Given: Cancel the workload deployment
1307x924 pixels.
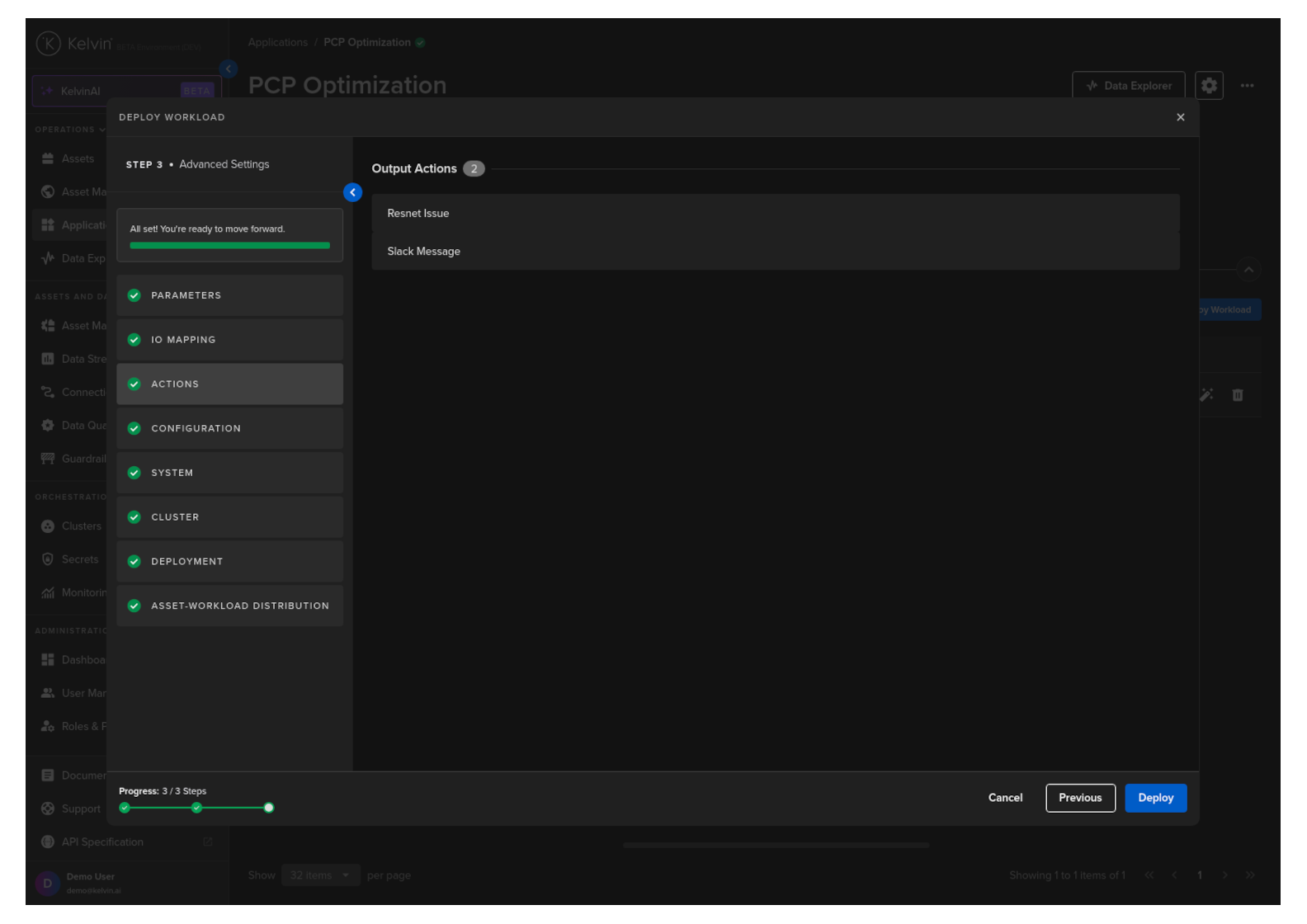Looking at the screenshot, I should pos(1005,798).
